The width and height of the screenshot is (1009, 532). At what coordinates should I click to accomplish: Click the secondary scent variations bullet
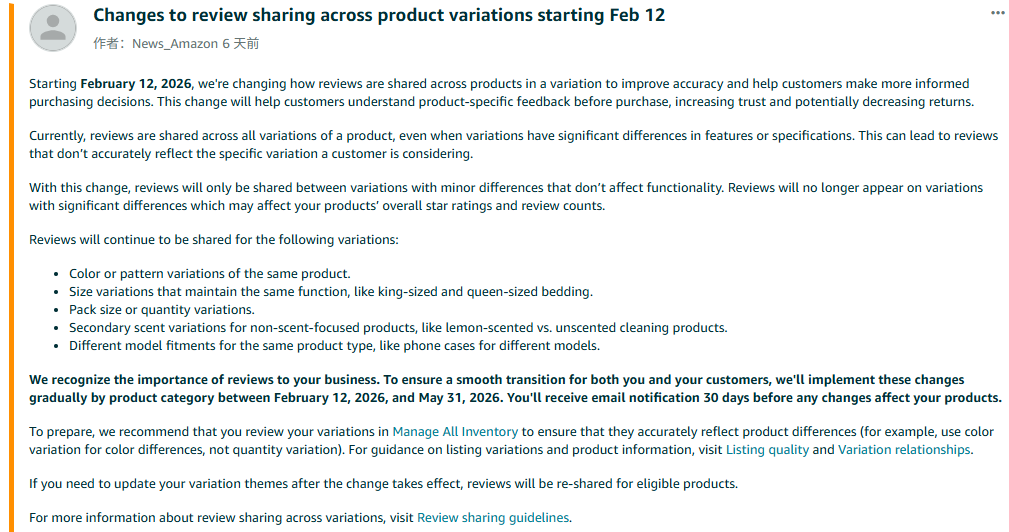coord(398,328)
